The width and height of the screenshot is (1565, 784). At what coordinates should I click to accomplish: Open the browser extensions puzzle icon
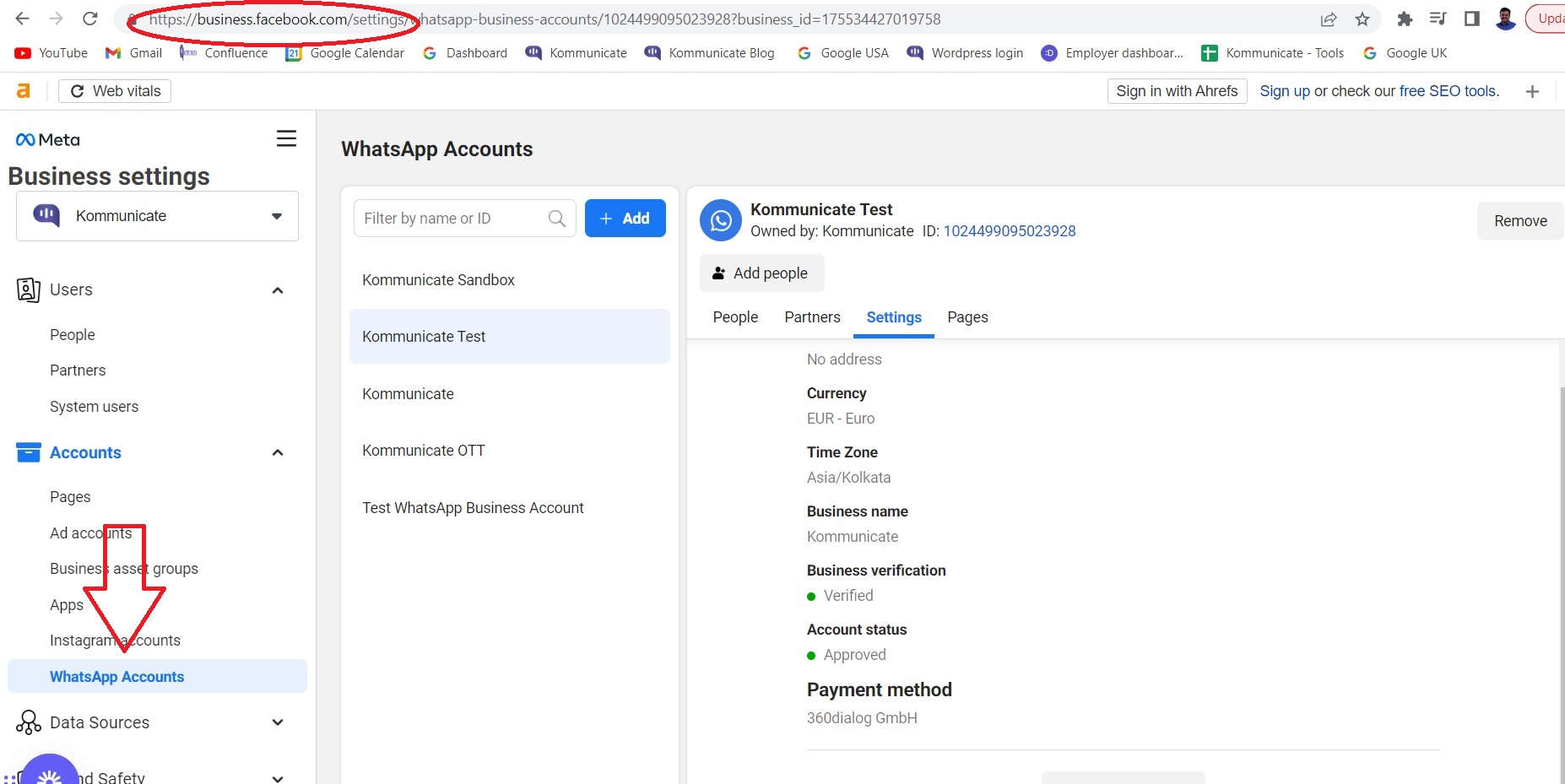(1405, 19)
